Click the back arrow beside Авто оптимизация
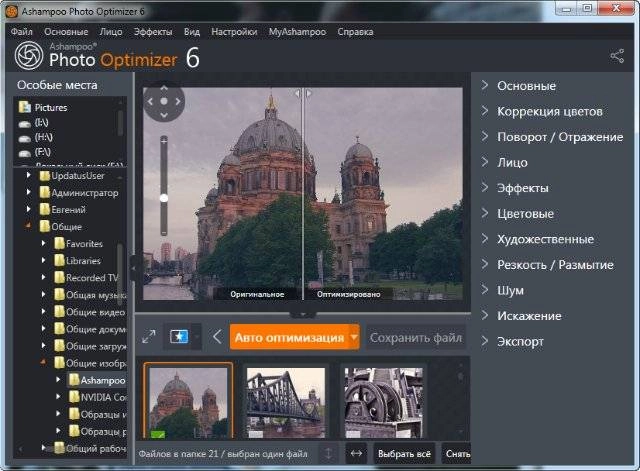Screen dimensions: 640x471 pyautogui.click(x=217, y=337)
